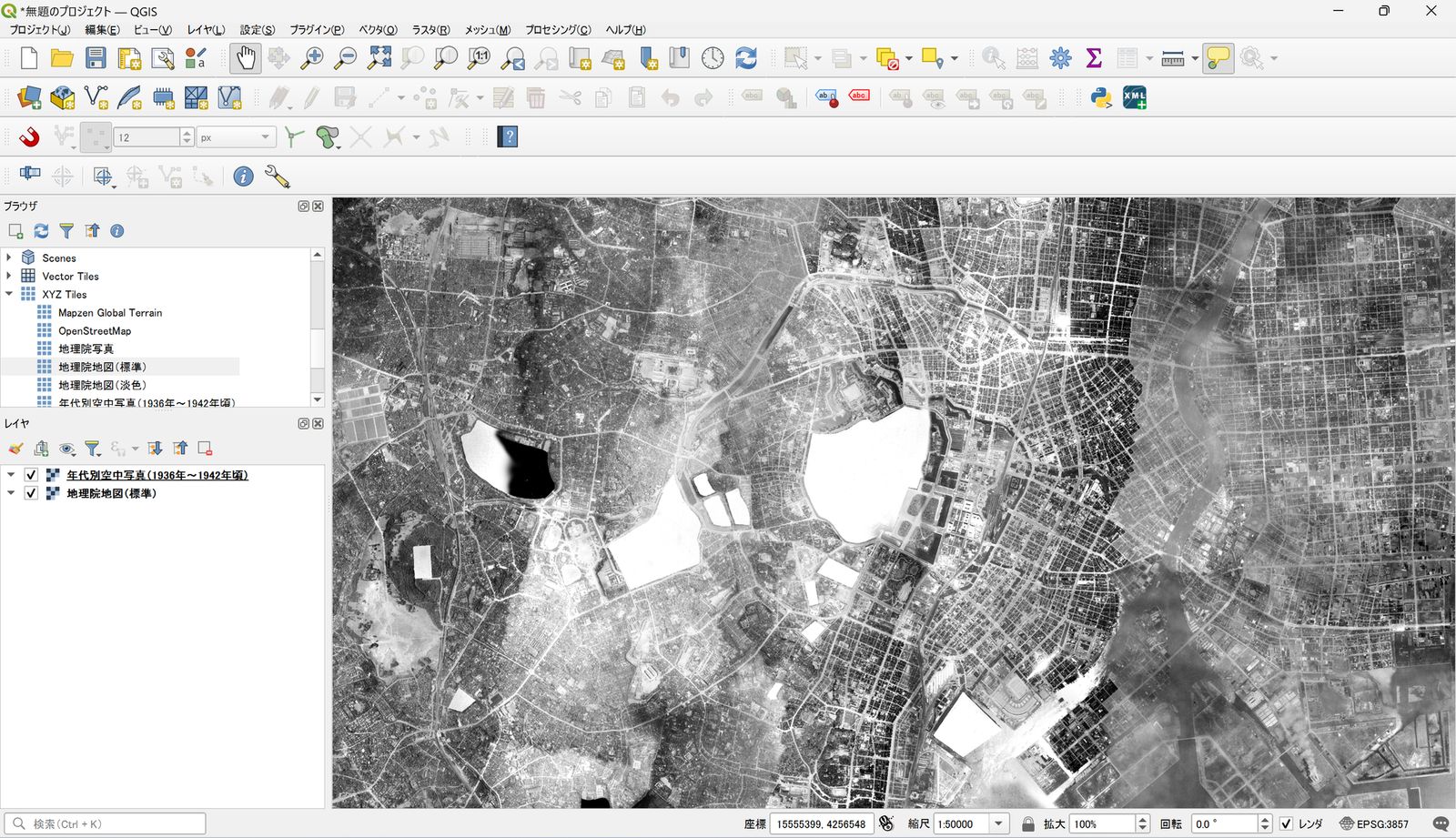Click the EPSG:3857 CRS button
Image resolution: width=1456 pixels, height=838 pixels.
[x=1374, y=823]
